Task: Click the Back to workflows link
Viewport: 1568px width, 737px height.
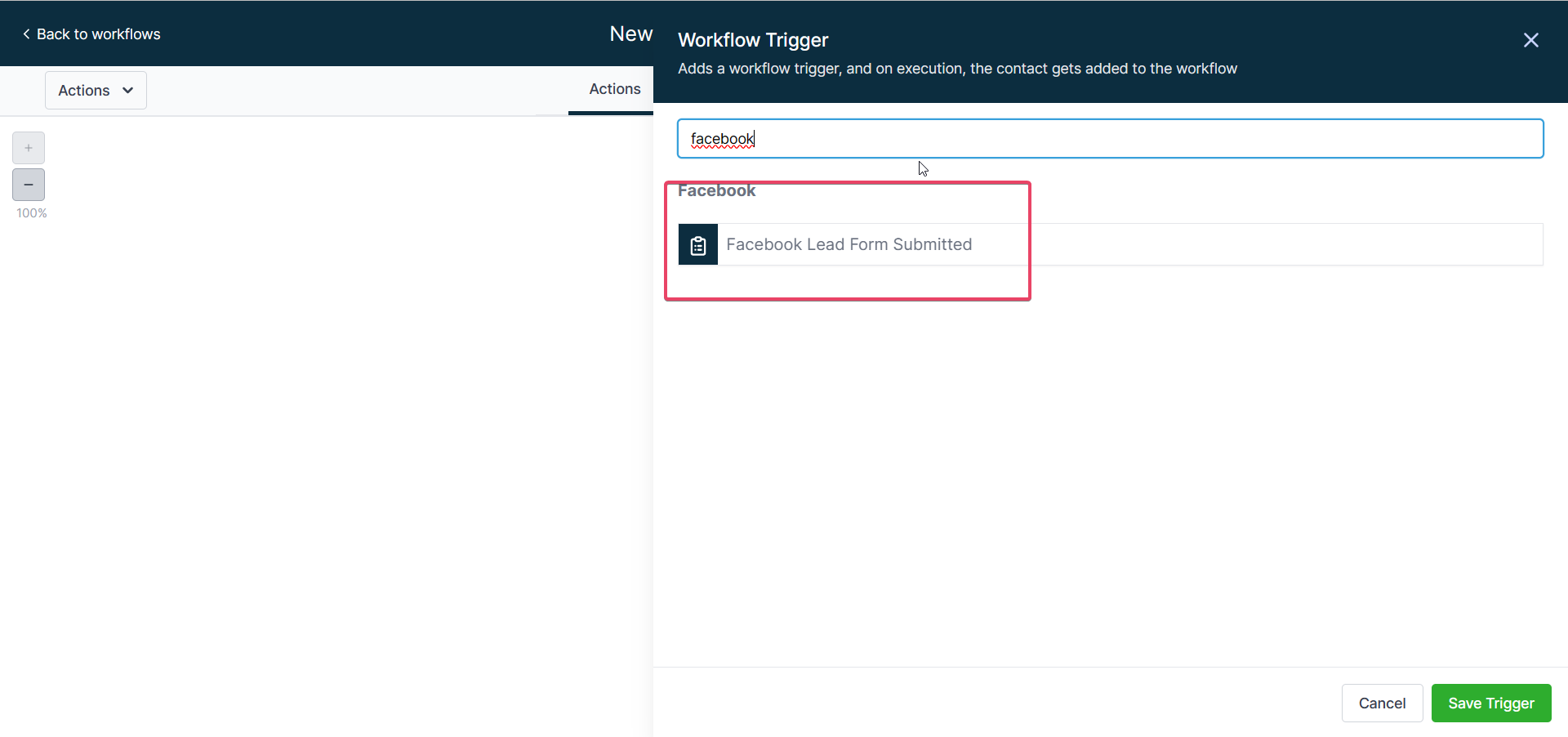Action: pyautogui.click(x=91, y=34)
